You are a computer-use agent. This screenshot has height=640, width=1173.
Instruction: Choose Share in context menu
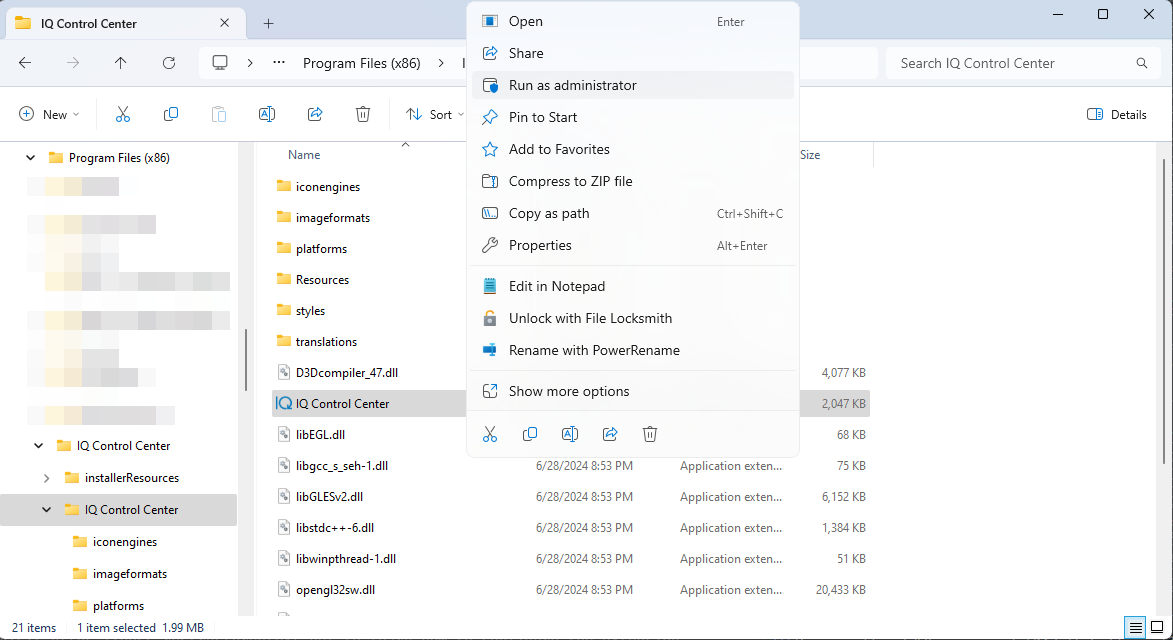633,53
